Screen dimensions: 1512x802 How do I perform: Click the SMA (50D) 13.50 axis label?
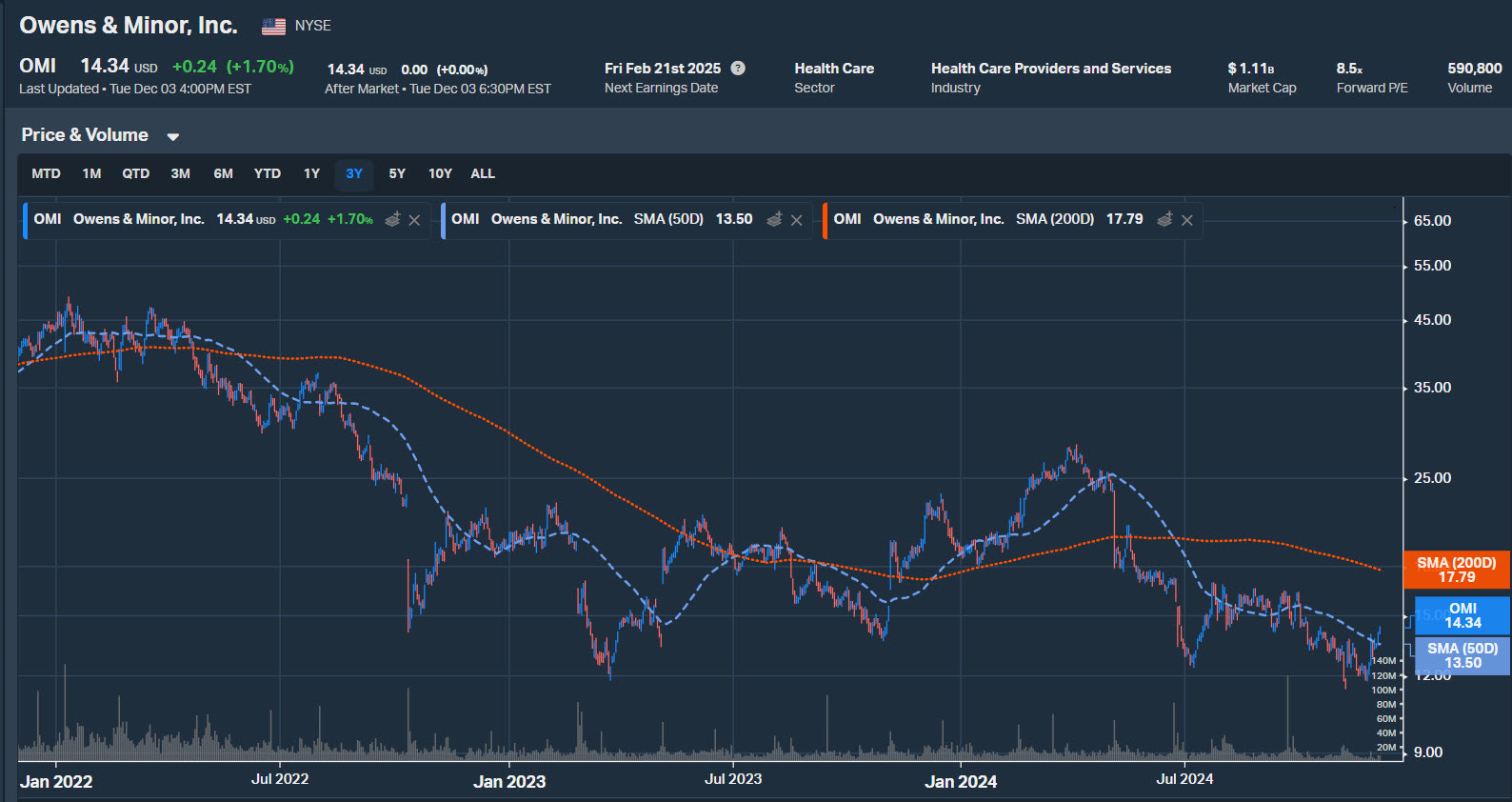[1462, 655]
